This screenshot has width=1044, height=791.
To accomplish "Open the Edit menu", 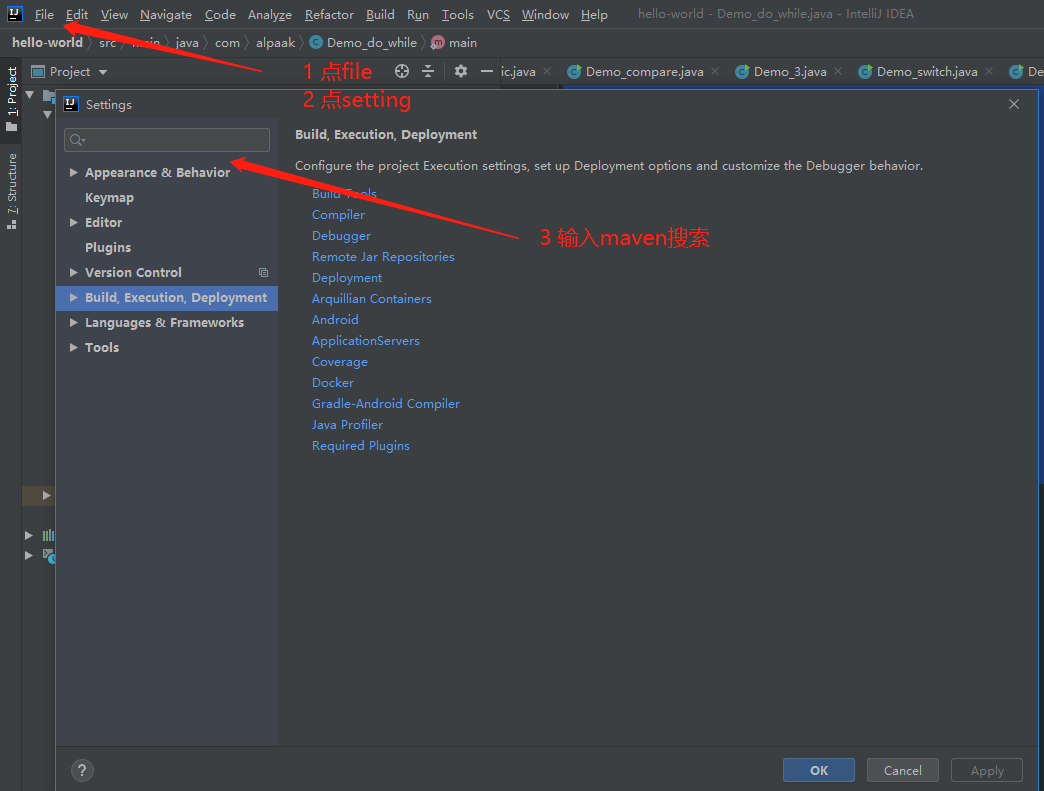I will tap(77, 14).
